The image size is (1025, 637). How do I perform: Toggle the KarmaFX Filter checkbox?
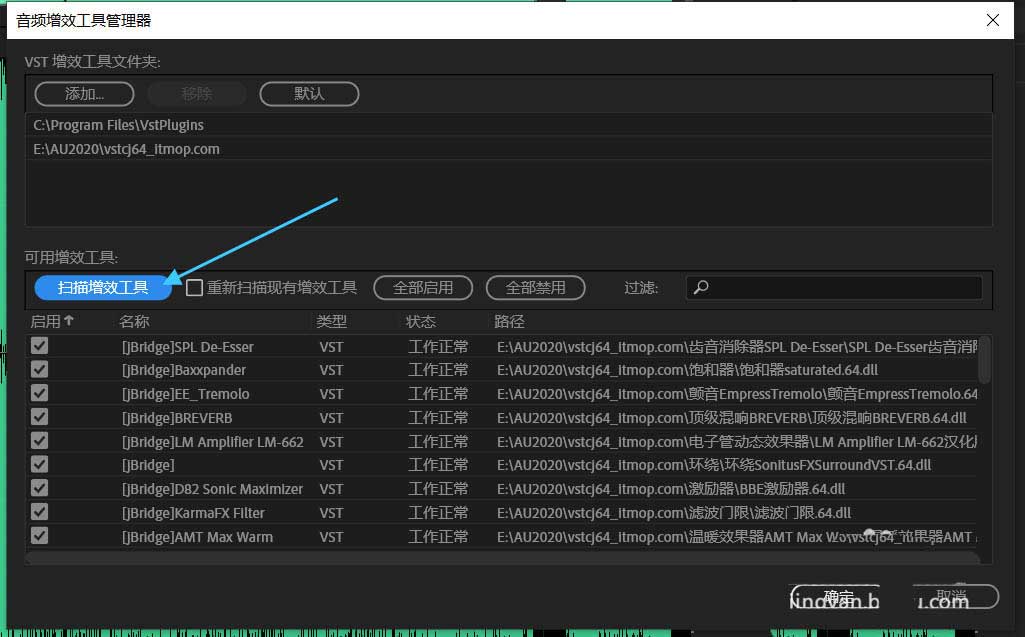[40, 512]
